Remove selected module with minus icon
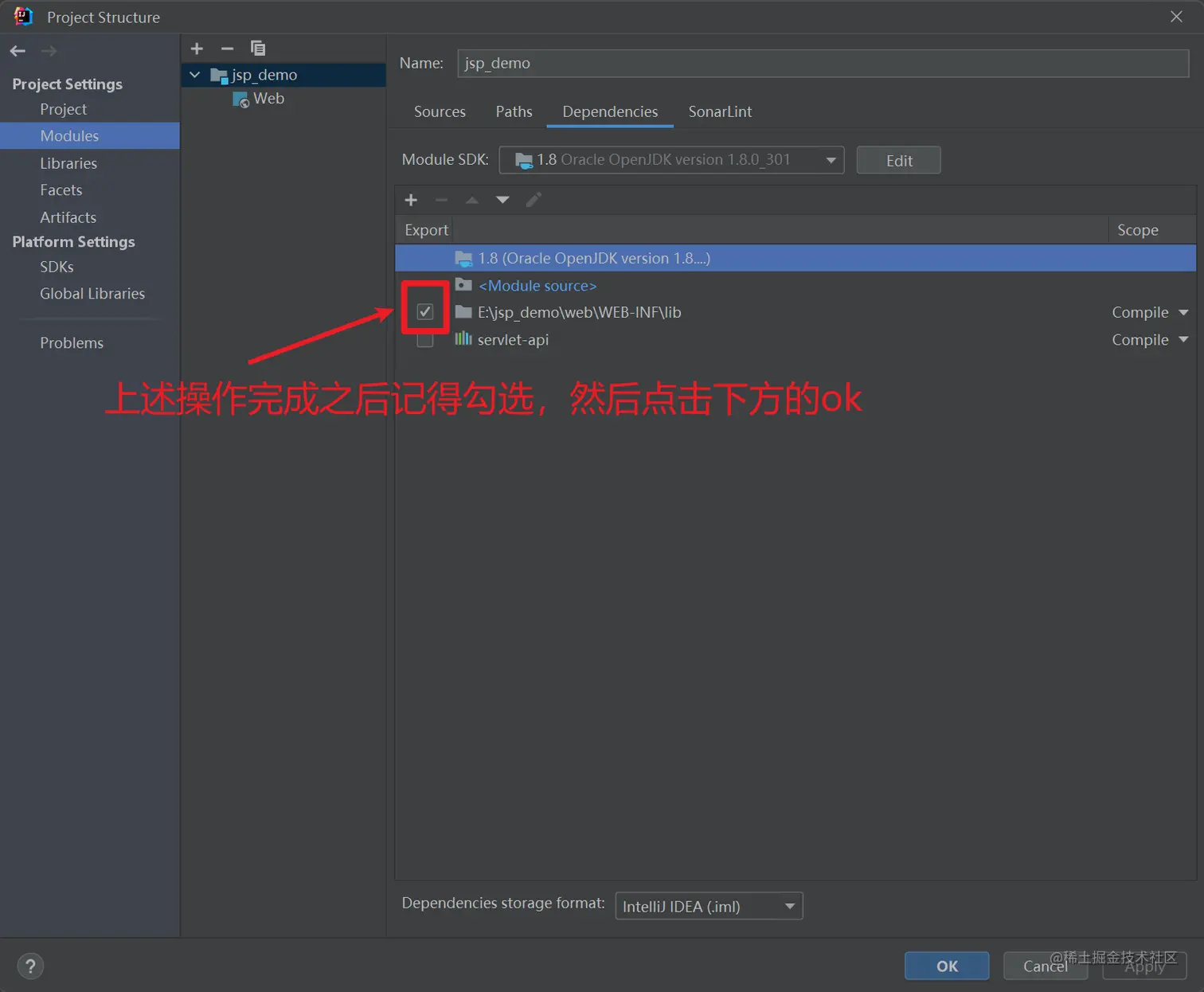This screenshot has width=1204, height=992. [x=227, y=49]
